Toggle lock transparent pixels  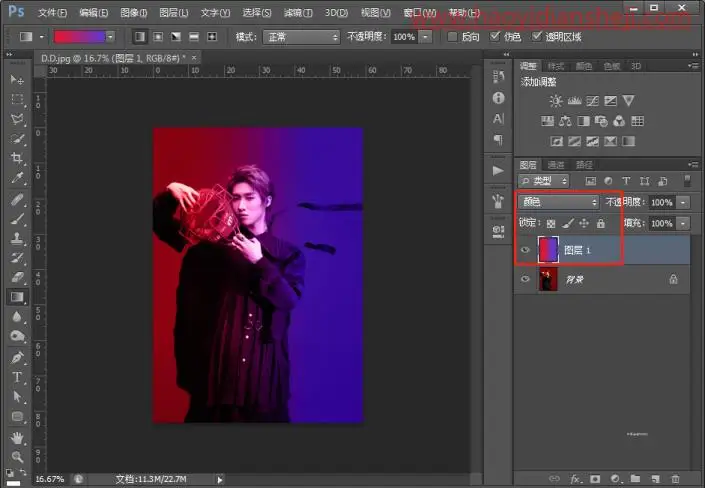[551, 223]
